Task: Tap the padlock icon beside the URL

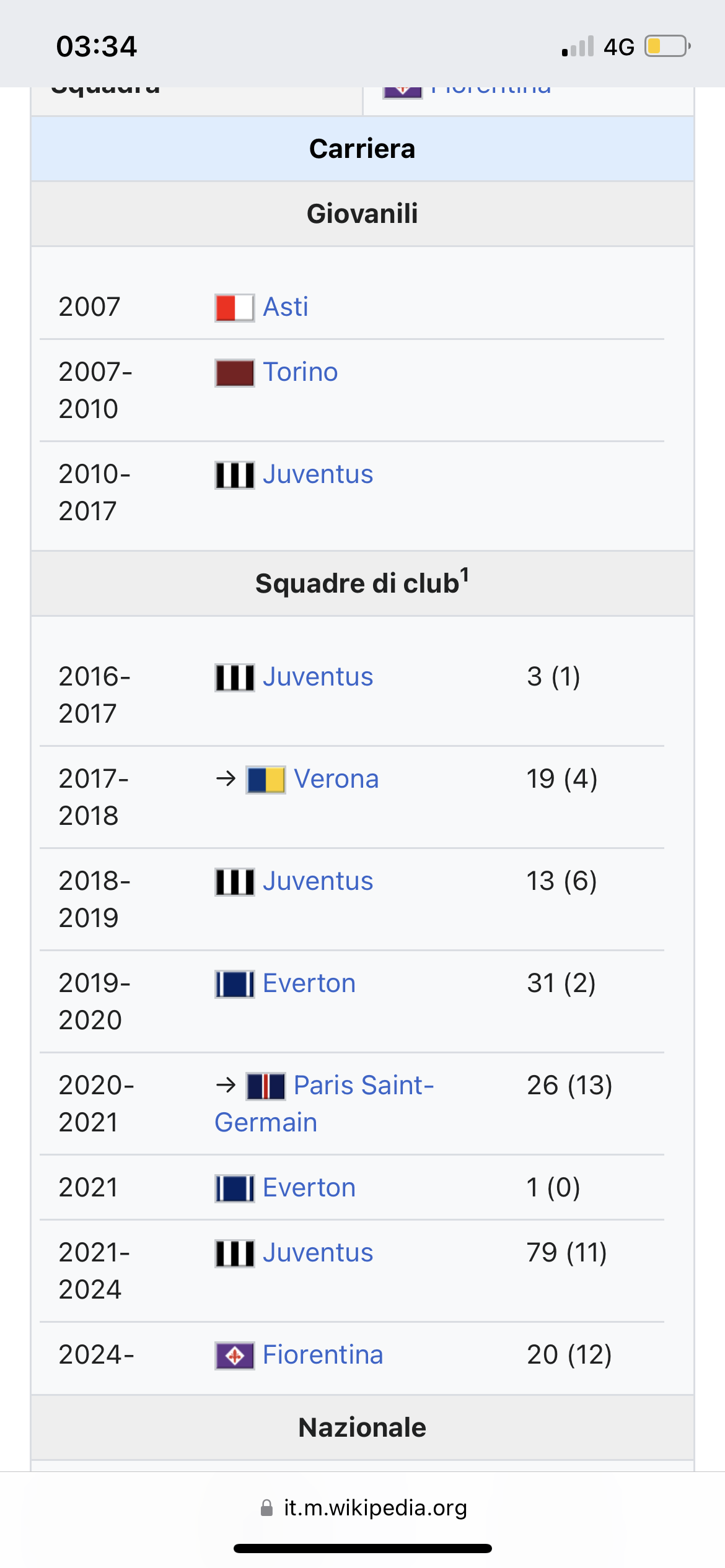Action: [266, 1507]
